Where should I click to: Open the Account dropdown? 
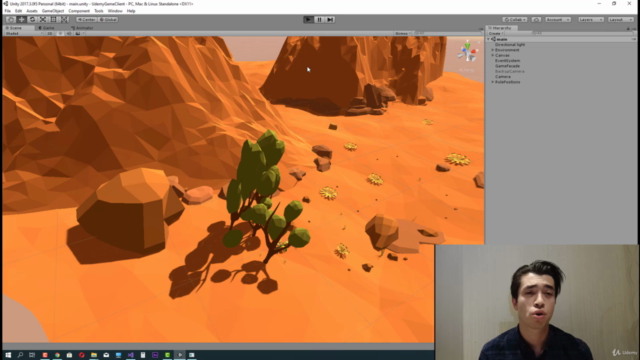pos(558,20)
